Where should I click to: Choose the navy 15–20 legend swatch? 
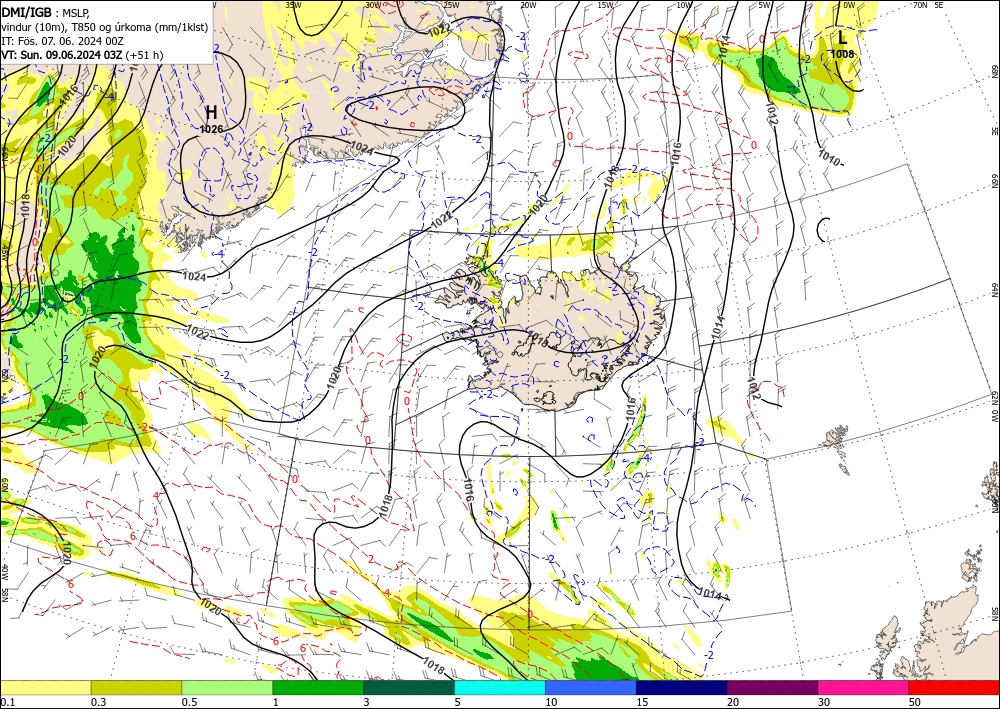click(682, 687)
